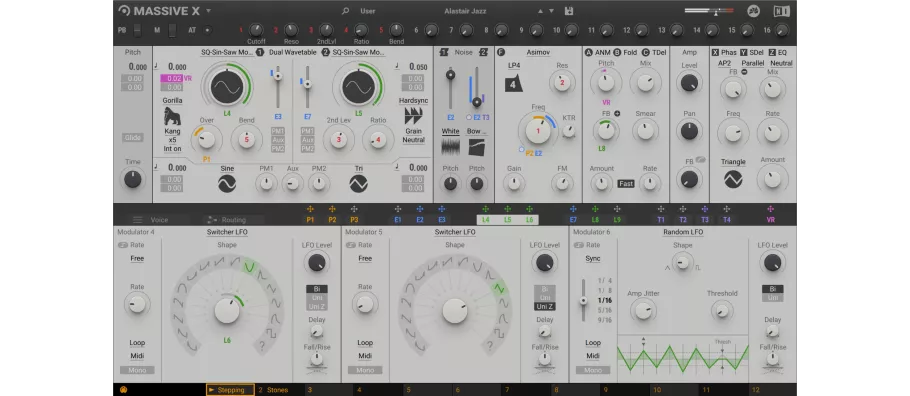Open the Native Instruments NI logo menu
Viewport: 910px width, 396px height.
781,10
